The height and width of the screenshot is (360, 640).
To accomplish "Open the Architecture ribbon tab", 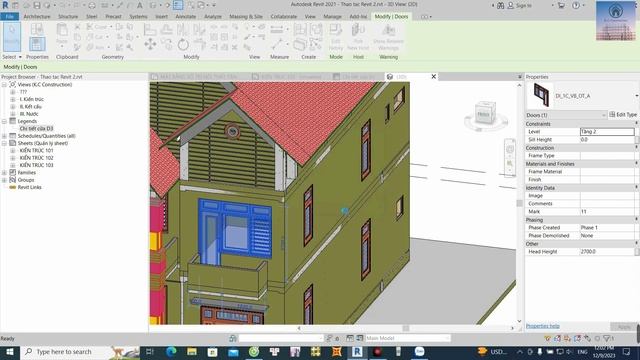I will [x=37, y=16].
